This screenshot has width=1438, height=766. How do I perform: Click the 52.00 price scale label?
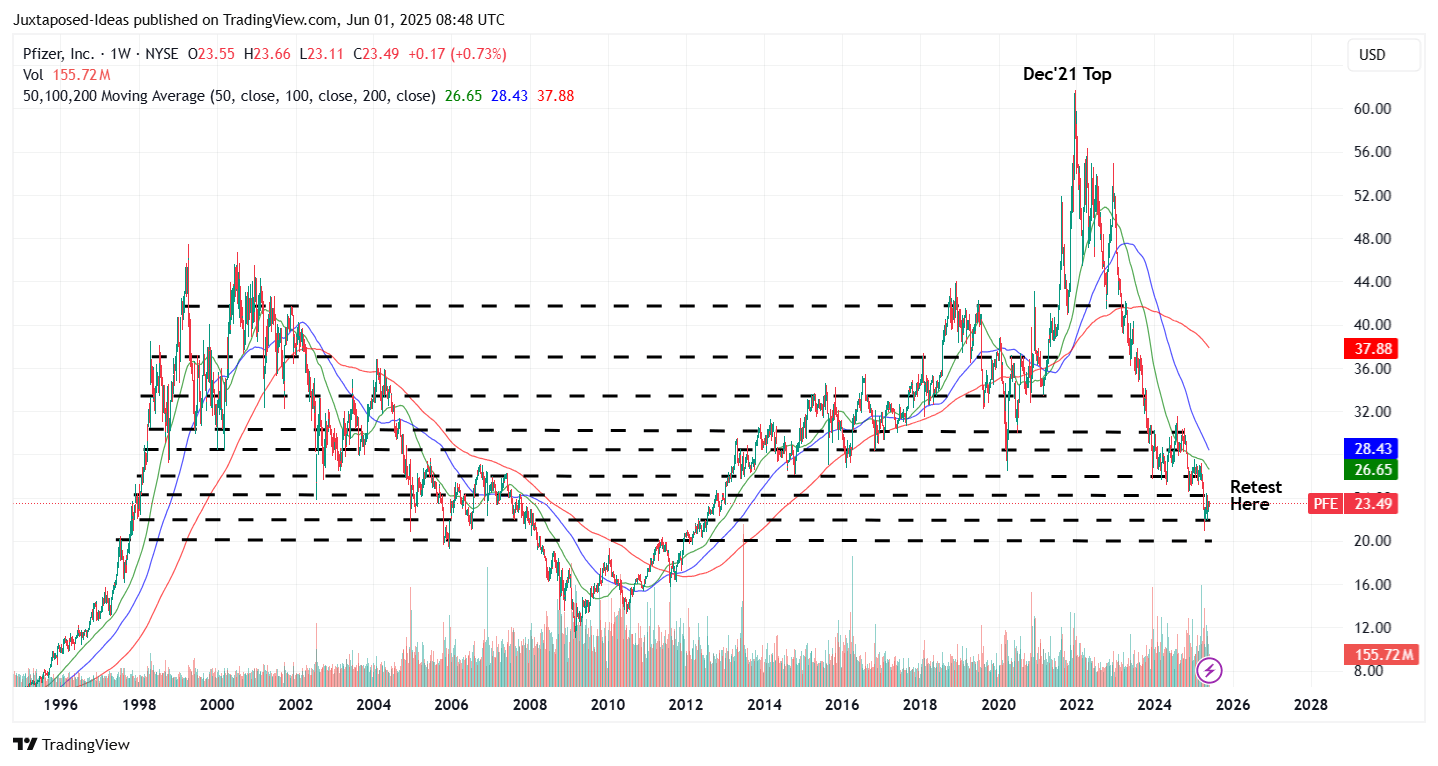click(1374, 195)
